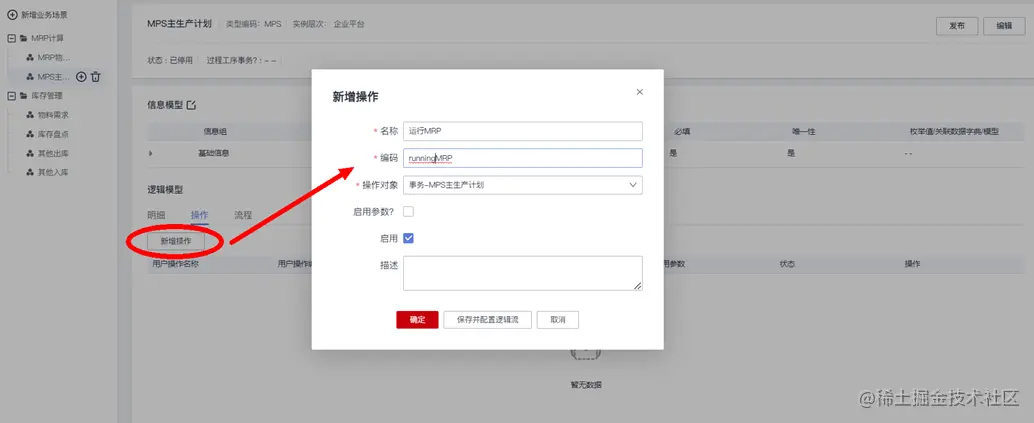Collapse the 库存管理 folder node
The height and width of the screenshot is (423, 1034).
[x=11, y=96]
